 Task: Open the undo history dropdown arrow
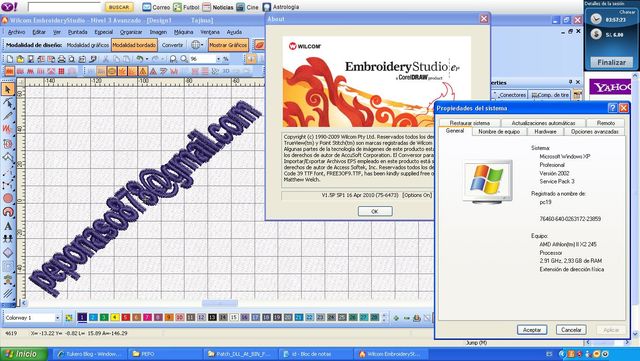[147, 59]
